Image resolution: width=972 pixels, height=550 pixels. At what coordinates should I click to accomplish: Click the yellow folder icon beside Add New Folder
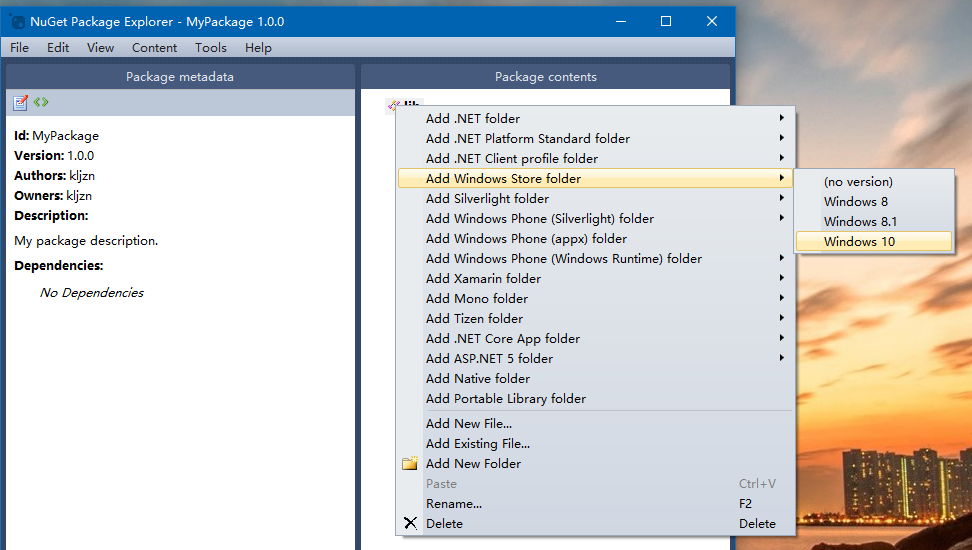tap(410, 463)
